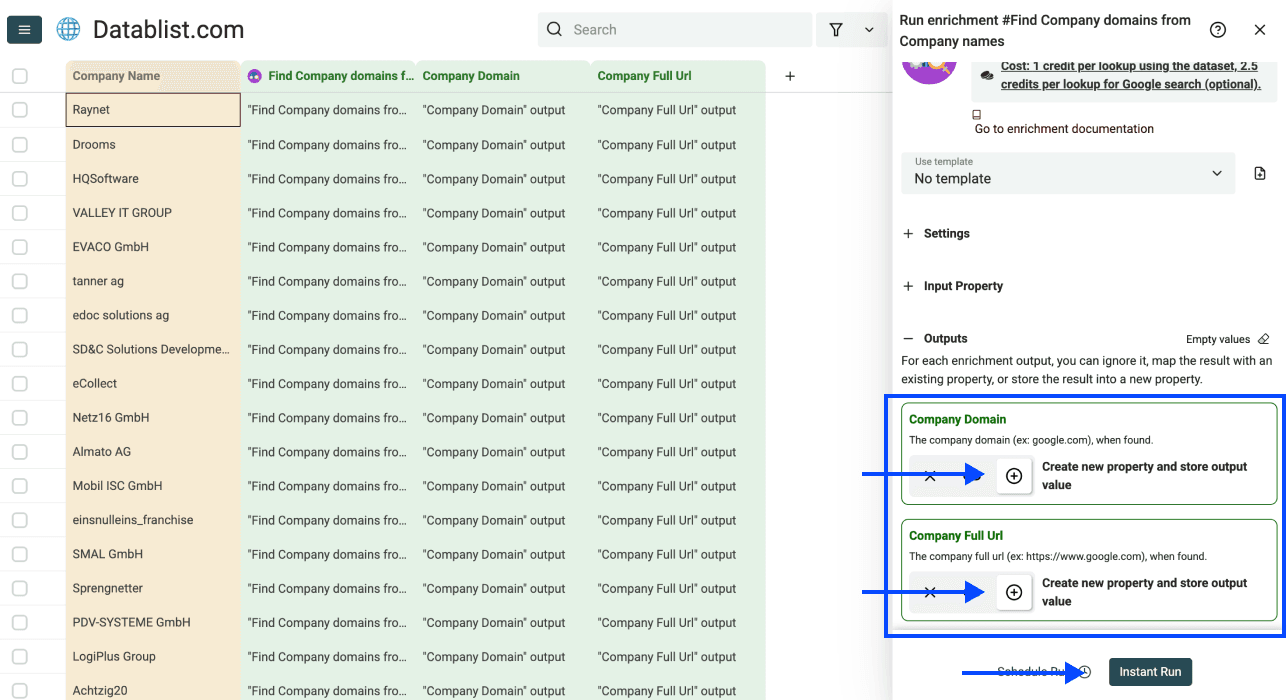
Task: Select the Company Name column header
Action: tap(115, 75)
